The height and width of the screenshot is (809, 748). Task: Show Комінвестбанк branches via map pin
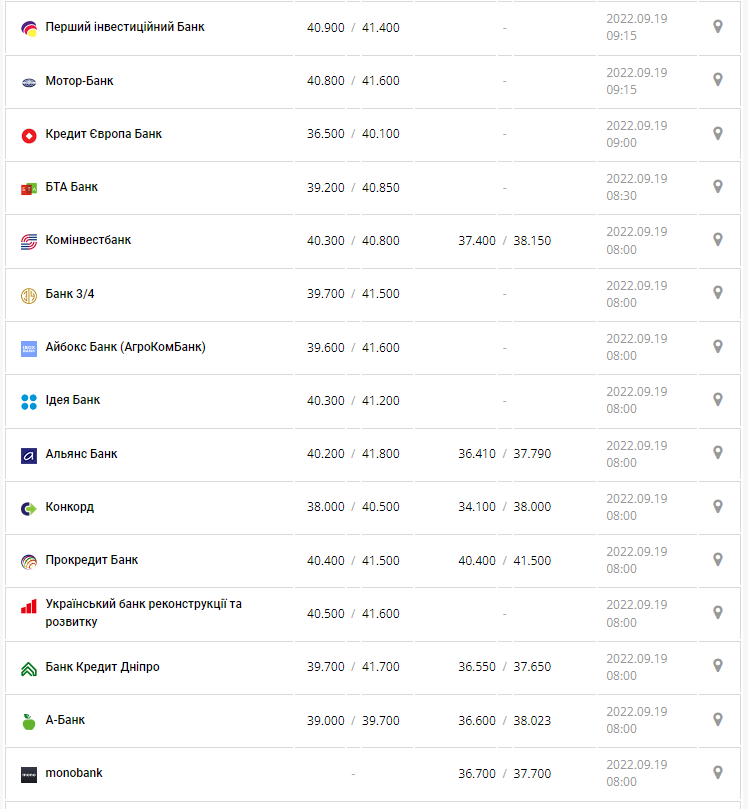tap(717, 239)
